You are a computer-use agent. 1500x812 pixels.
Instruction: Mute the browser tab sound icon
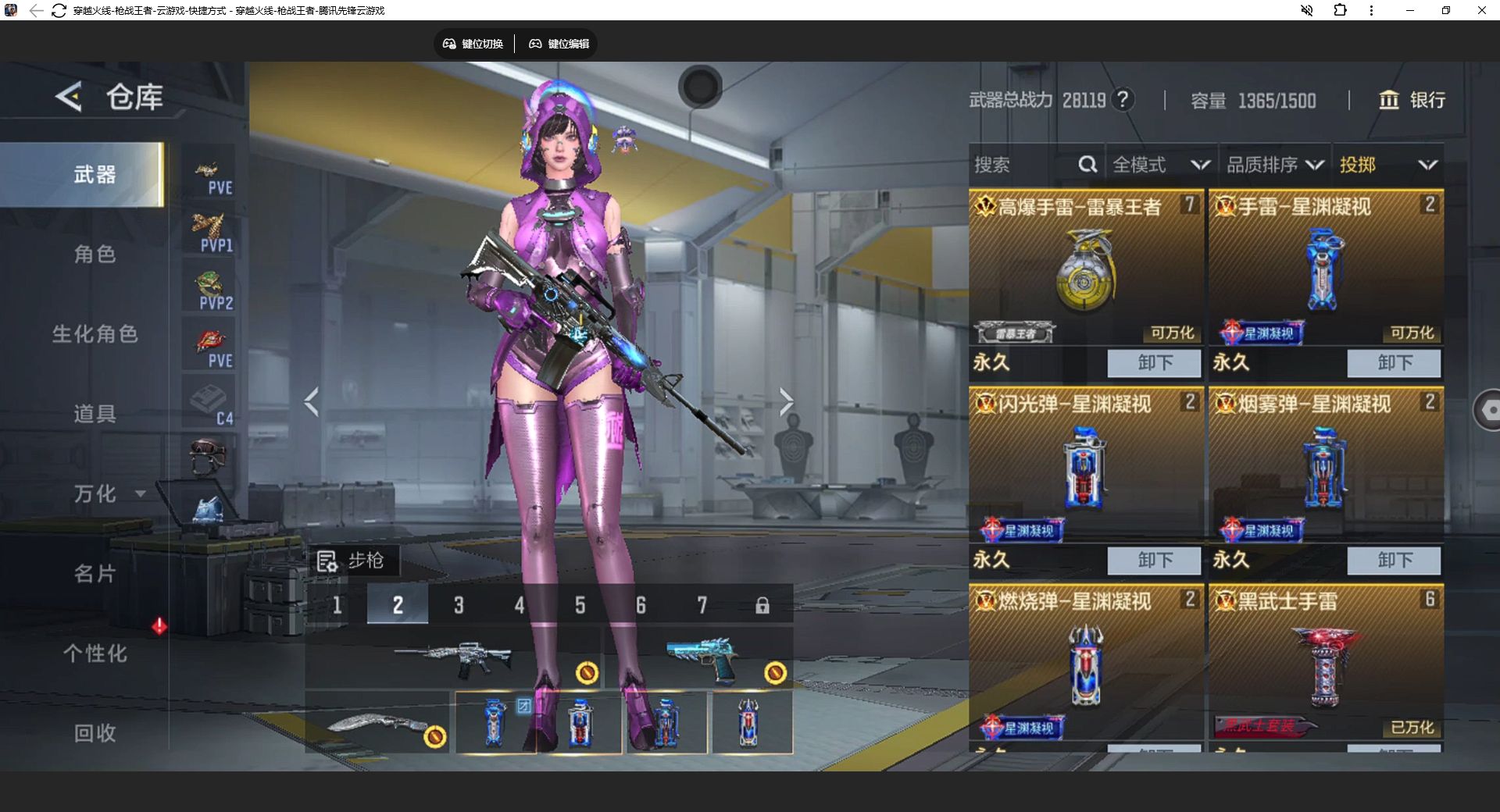coord(1306,10)
